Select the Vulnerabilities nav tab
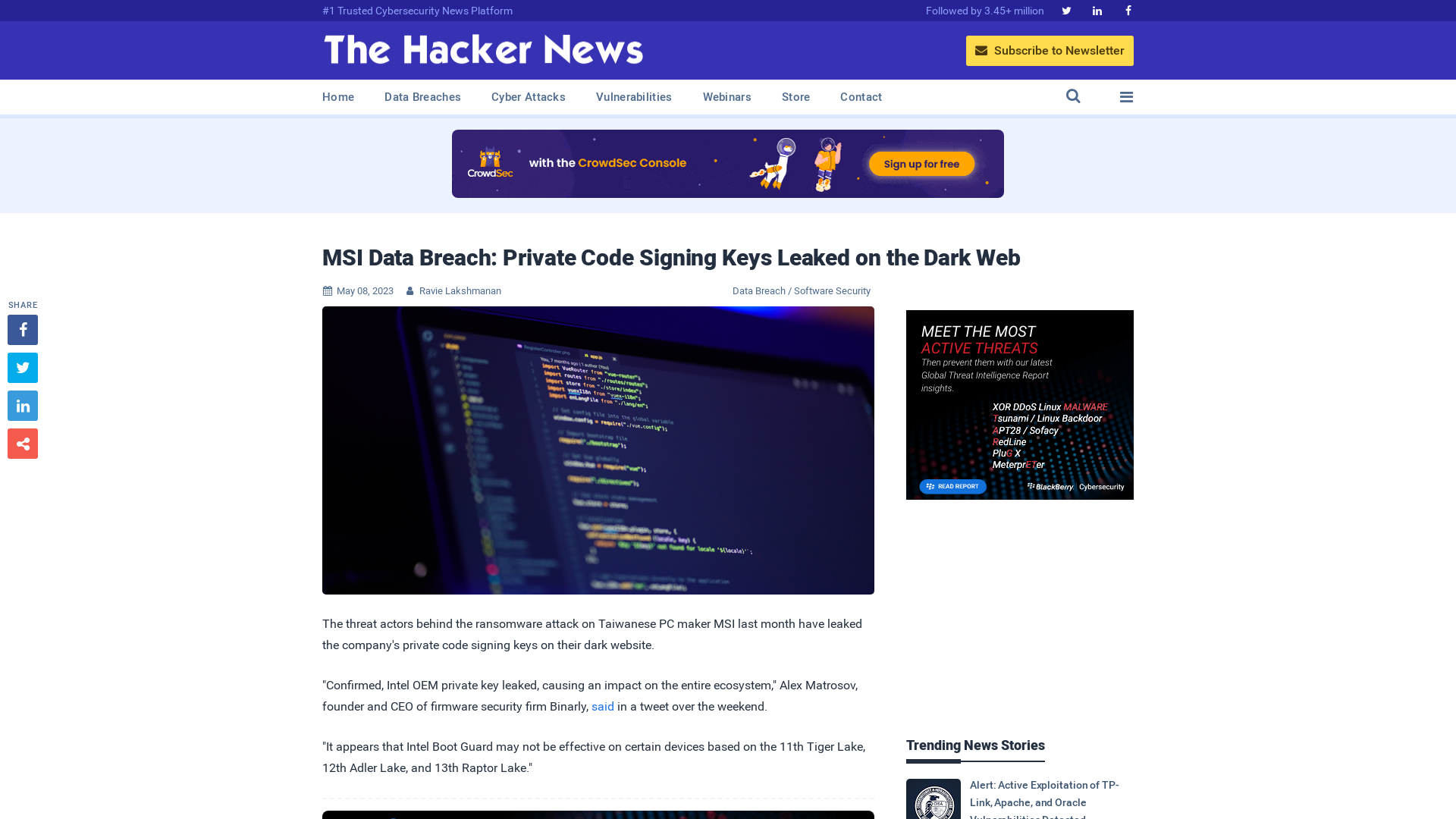 click(634, 96)
